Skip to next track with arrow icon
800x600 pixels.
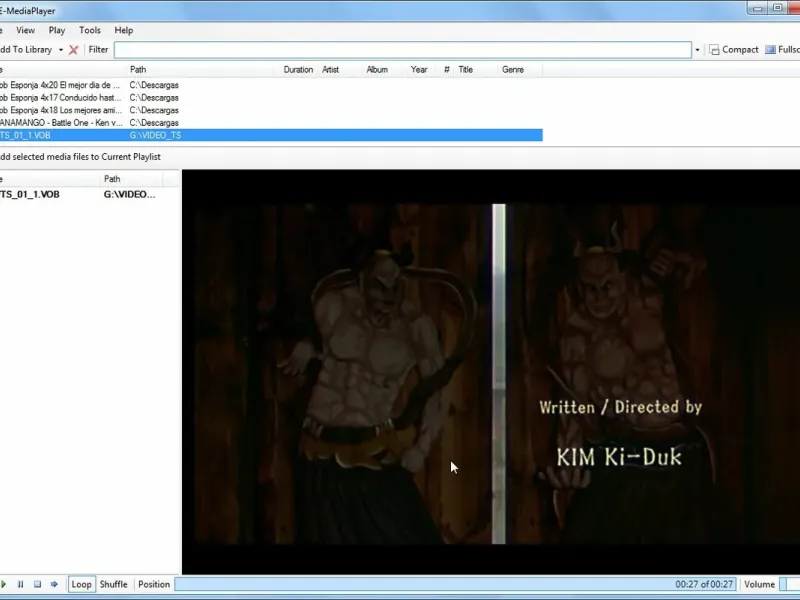pos(54,584)
